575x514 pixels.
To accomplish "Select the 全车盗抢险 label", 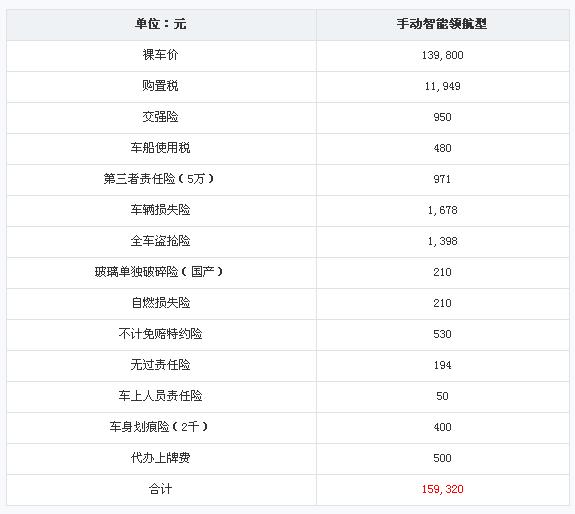I will tap(161, 241).
